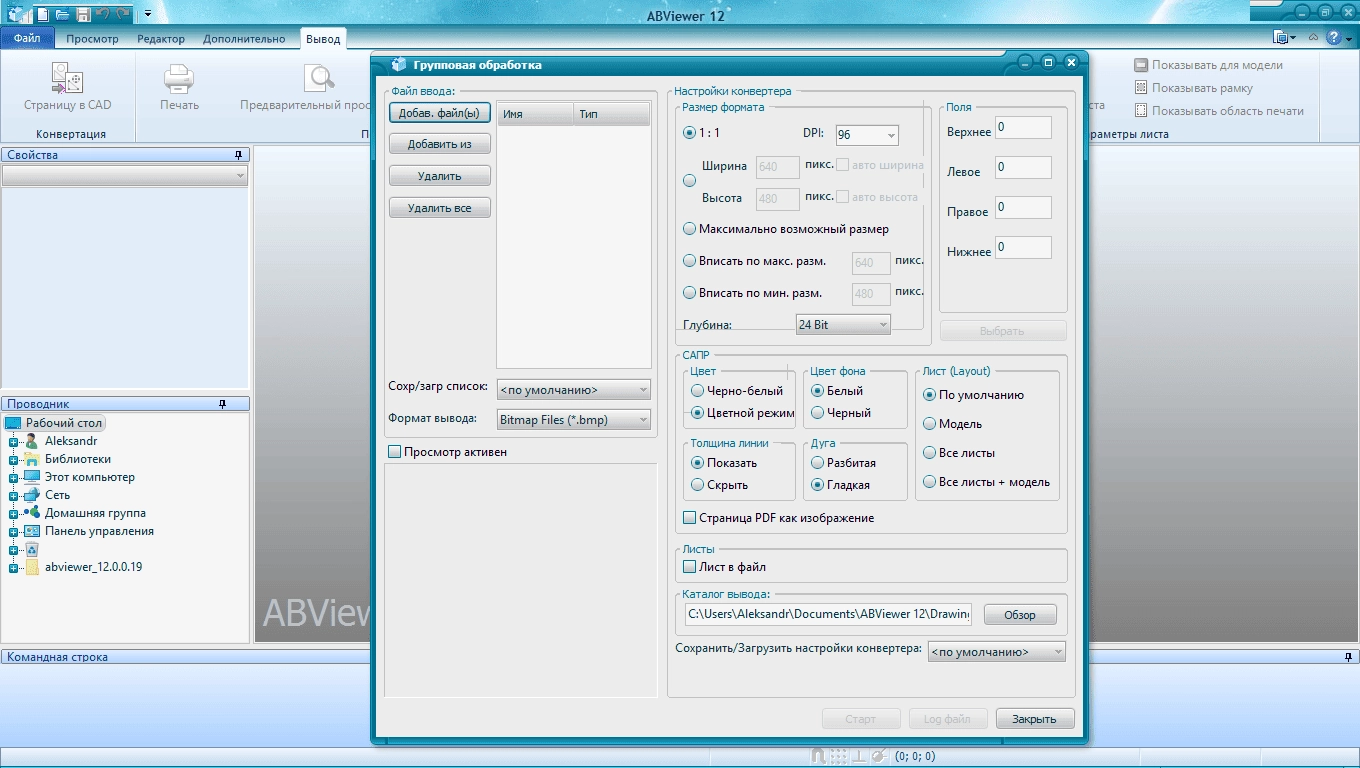Toggle the snap magnet icon in status bar
Screen dimensions: 1360x768
tap(818, 757)
